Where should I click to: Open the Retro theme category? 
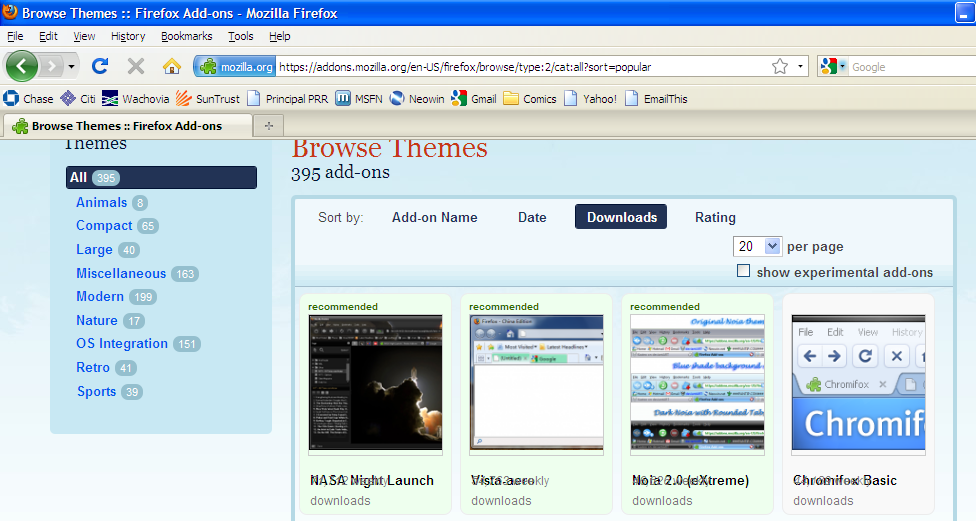pos(93,367)
